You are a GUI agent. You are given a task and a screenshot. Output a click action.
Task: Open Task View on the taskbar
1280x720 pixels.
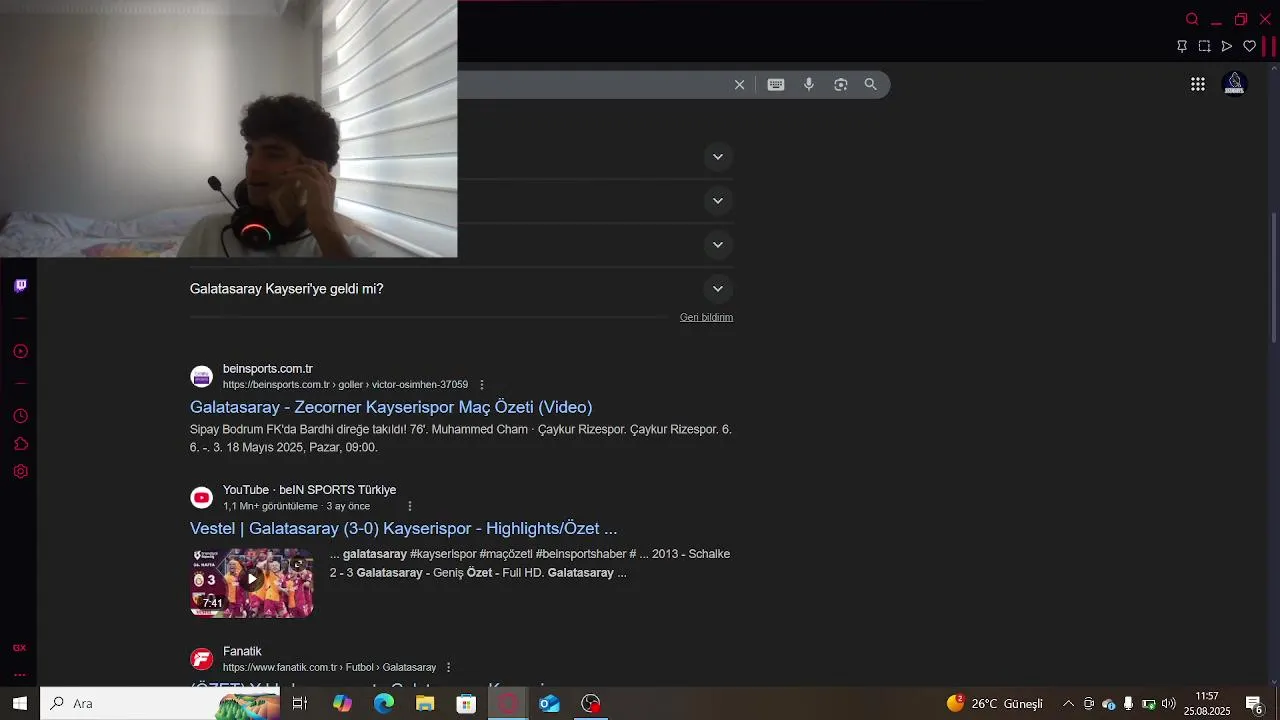299,703
